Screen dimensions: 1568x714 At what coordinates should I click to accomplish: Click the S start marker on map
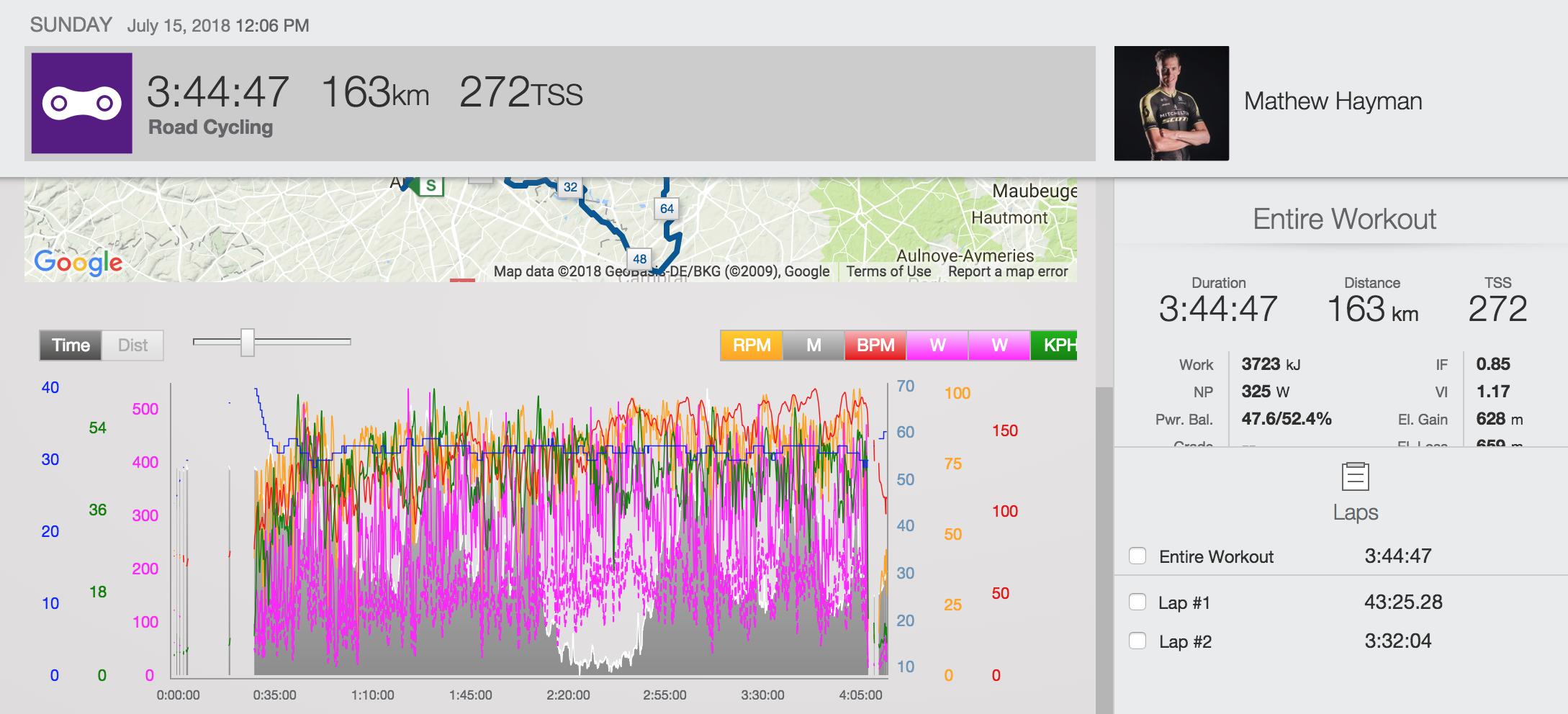click(431, 186)
